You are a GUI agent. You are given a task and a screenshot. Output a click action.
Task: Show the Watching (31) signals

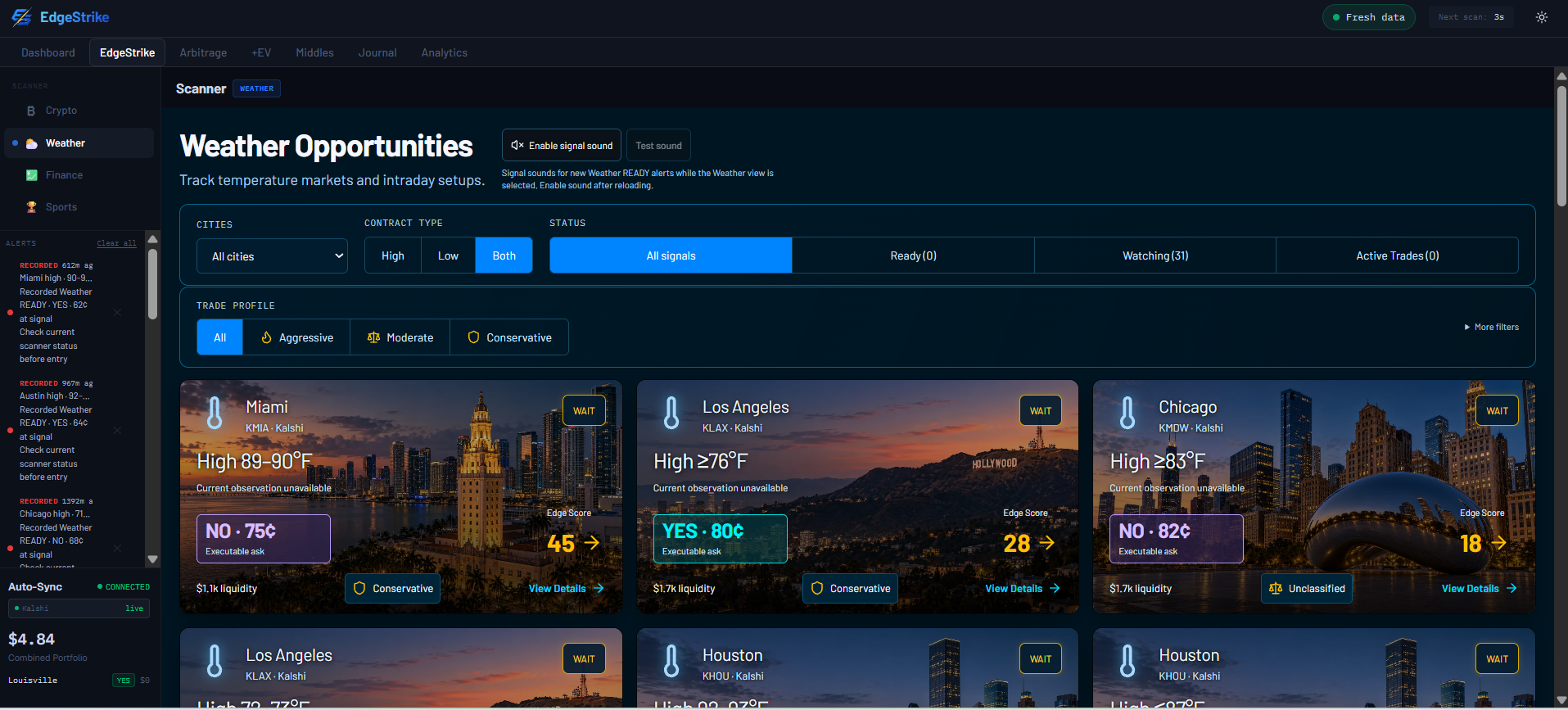[x=1155, y=256]
